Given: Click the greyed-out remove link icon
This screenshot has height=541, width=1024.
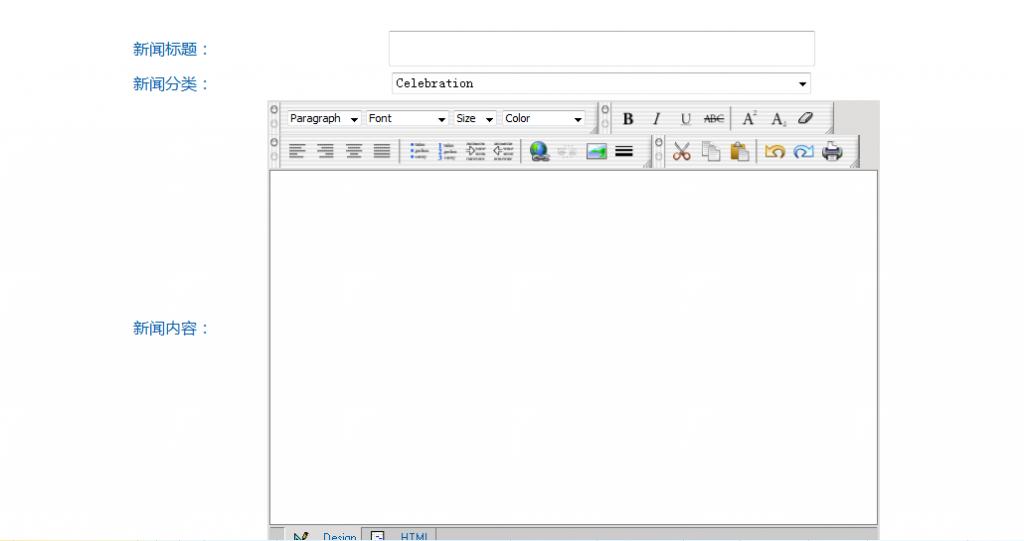Looking at the screenshot, I should click(567, 152).
